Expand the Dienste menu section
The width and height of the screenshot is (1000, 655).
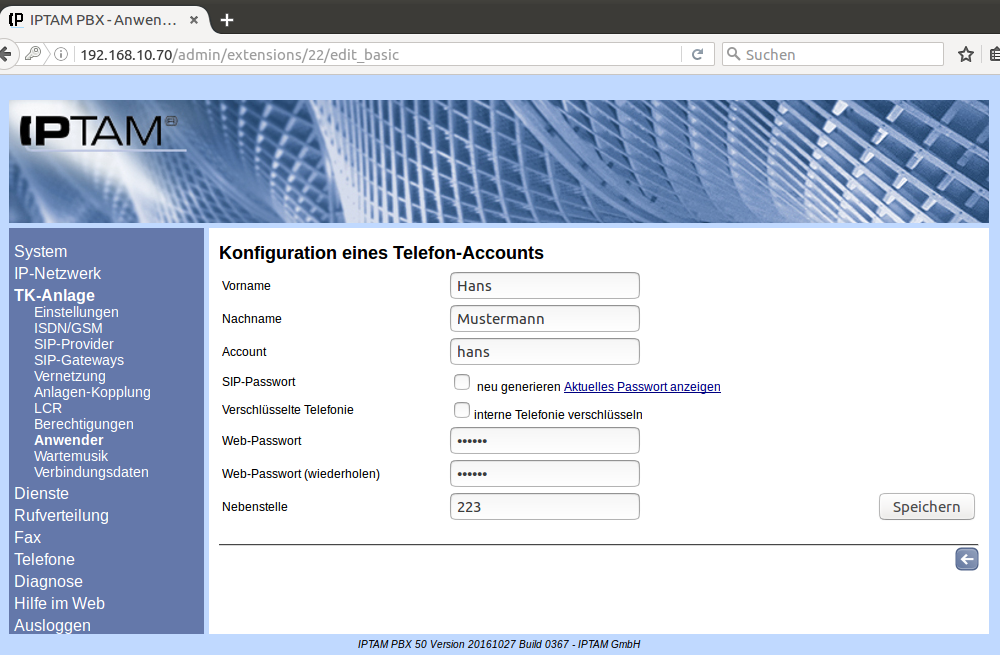(x=41, y=493)
